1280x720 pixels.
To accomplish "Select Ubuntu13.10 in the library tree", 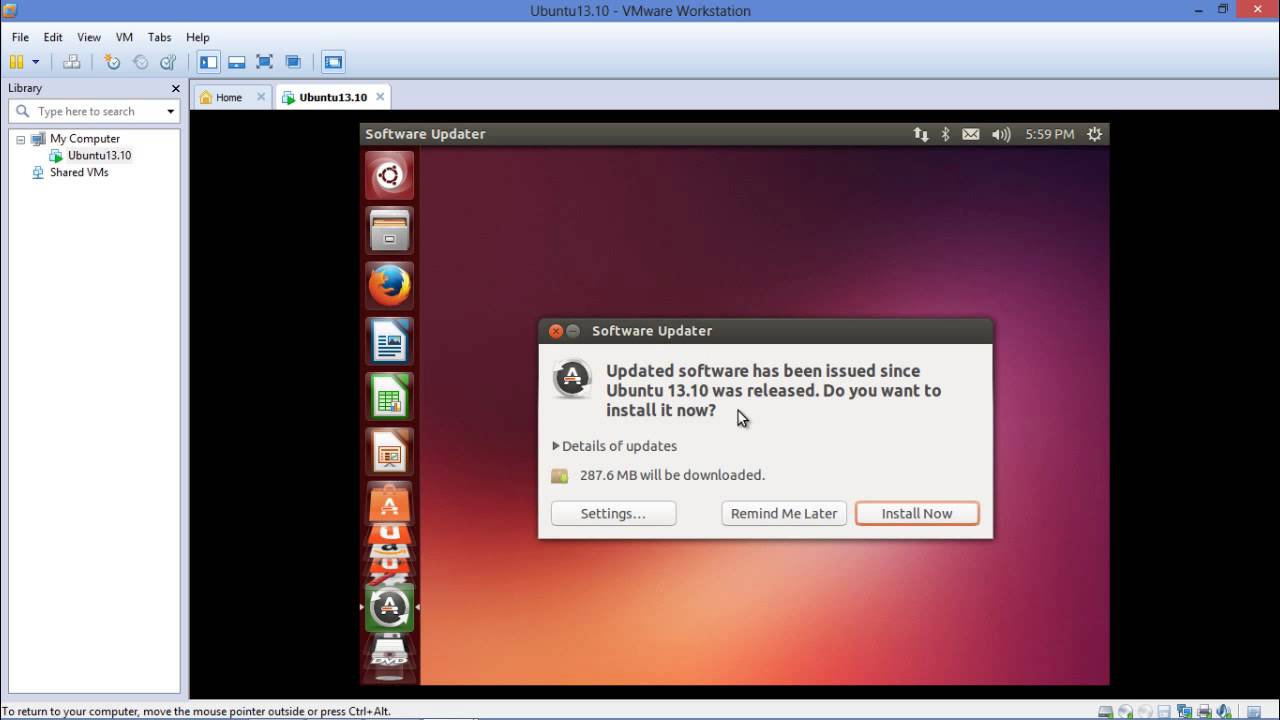I will click(x=99, y=155).
